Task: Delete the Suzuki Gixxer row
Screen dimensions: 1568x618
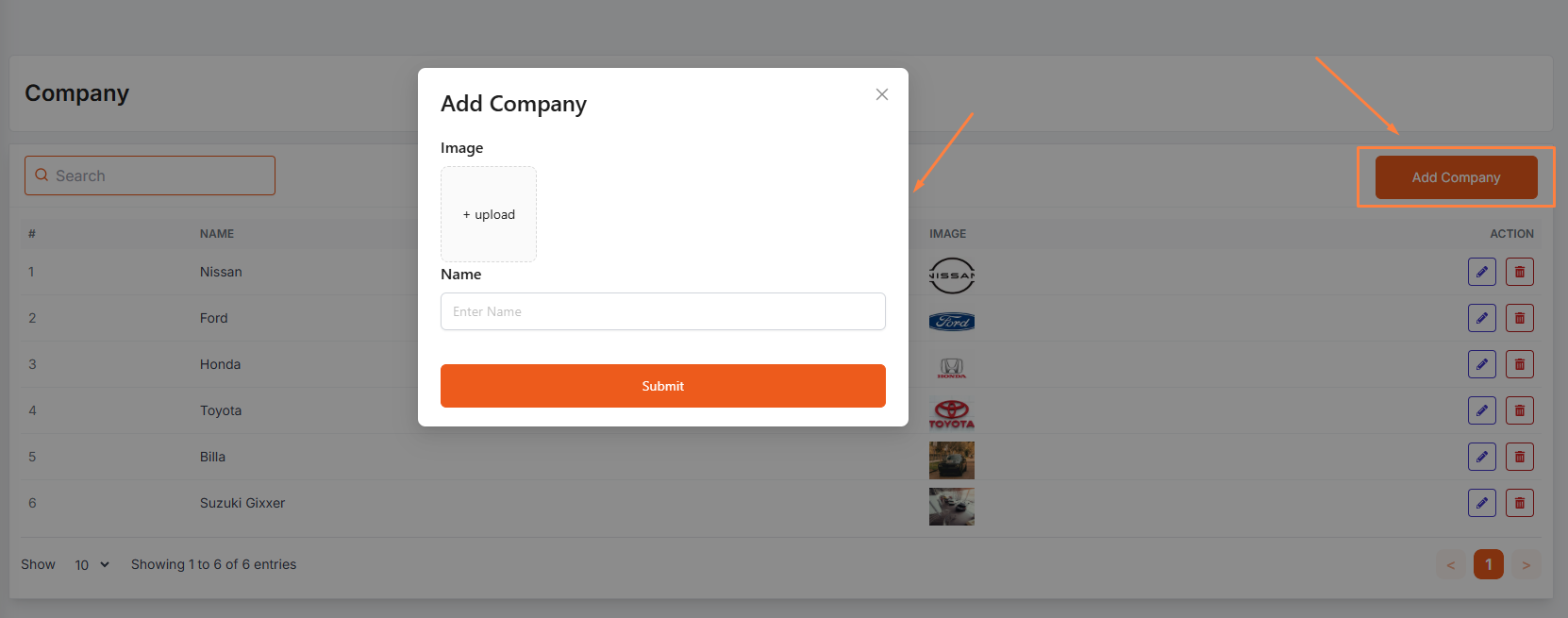Action: tap(1519, 503)
